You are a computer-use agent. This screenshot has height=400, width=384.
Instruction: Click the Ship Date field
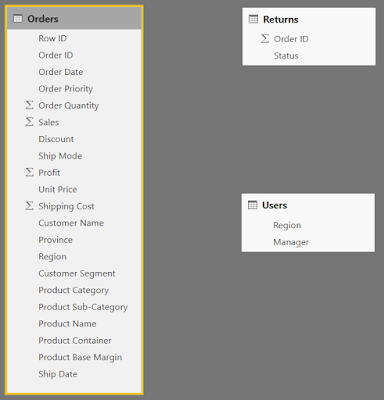75,374
